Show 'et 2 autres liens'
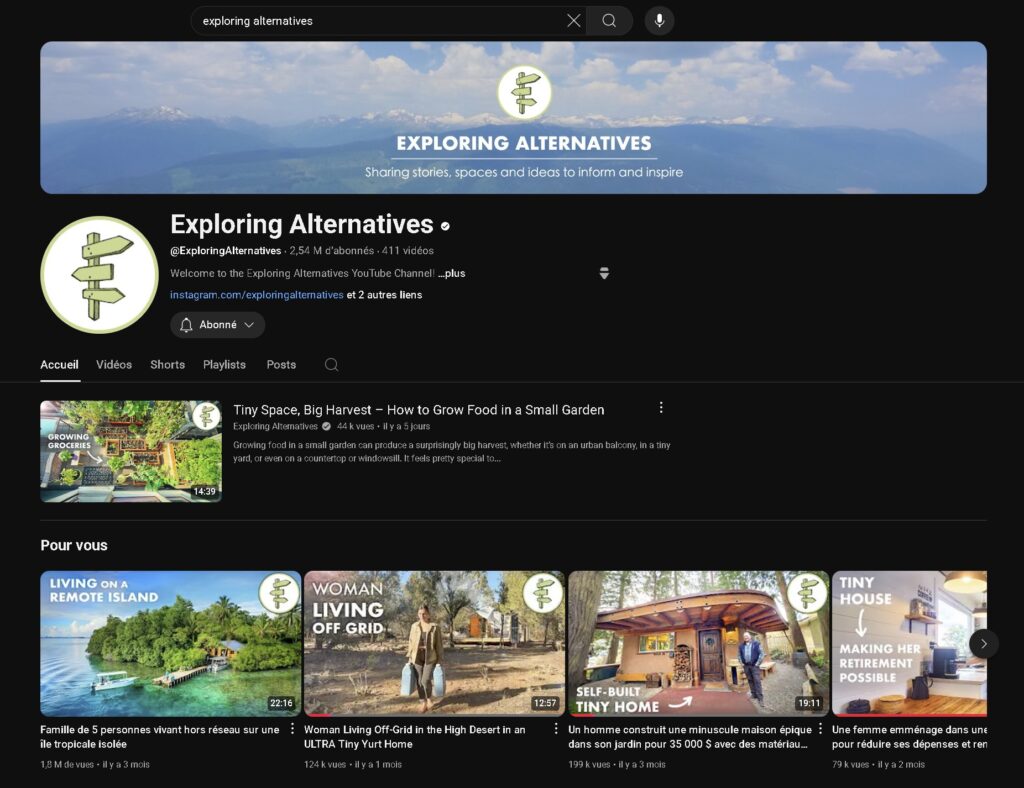This screenshot has width=1024, height=788. click(x=384, y=294)
